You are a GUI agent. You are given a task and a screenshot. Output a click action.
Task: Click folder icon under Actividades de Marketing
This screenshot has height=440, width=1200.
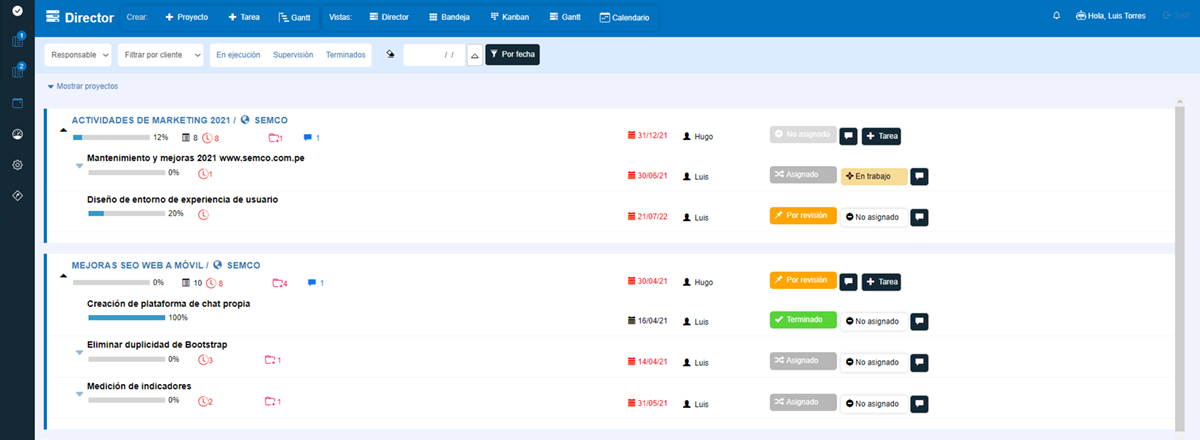[x=276, y=137]
